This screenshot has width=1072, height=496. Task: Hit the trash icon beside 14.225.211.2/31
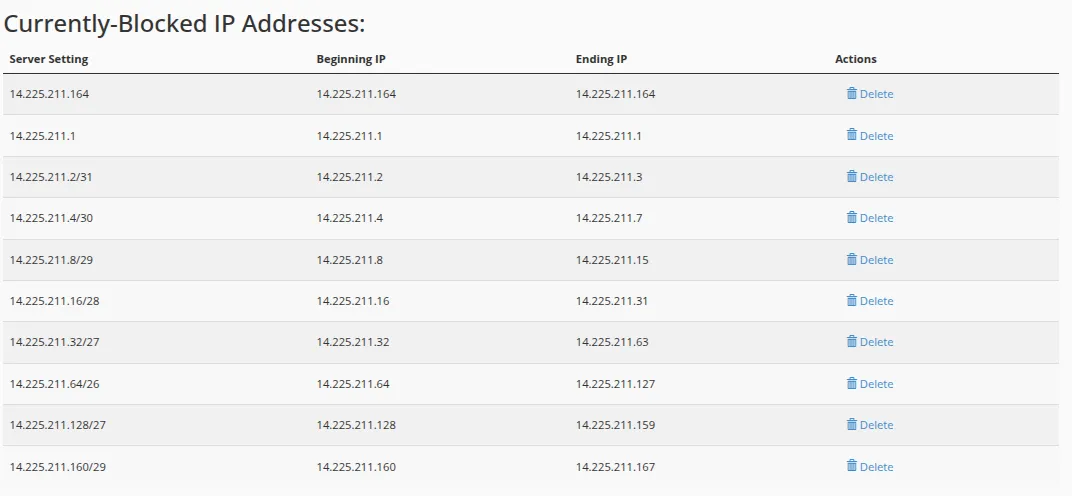coord(852,176)
